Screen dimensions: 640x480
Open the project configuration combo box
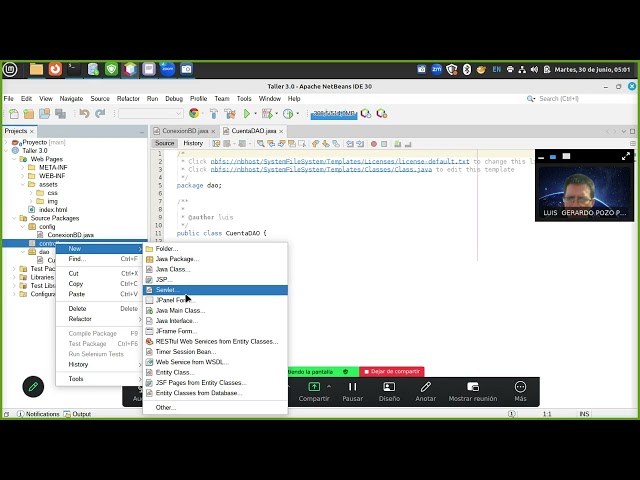click(x=151, y=113)
